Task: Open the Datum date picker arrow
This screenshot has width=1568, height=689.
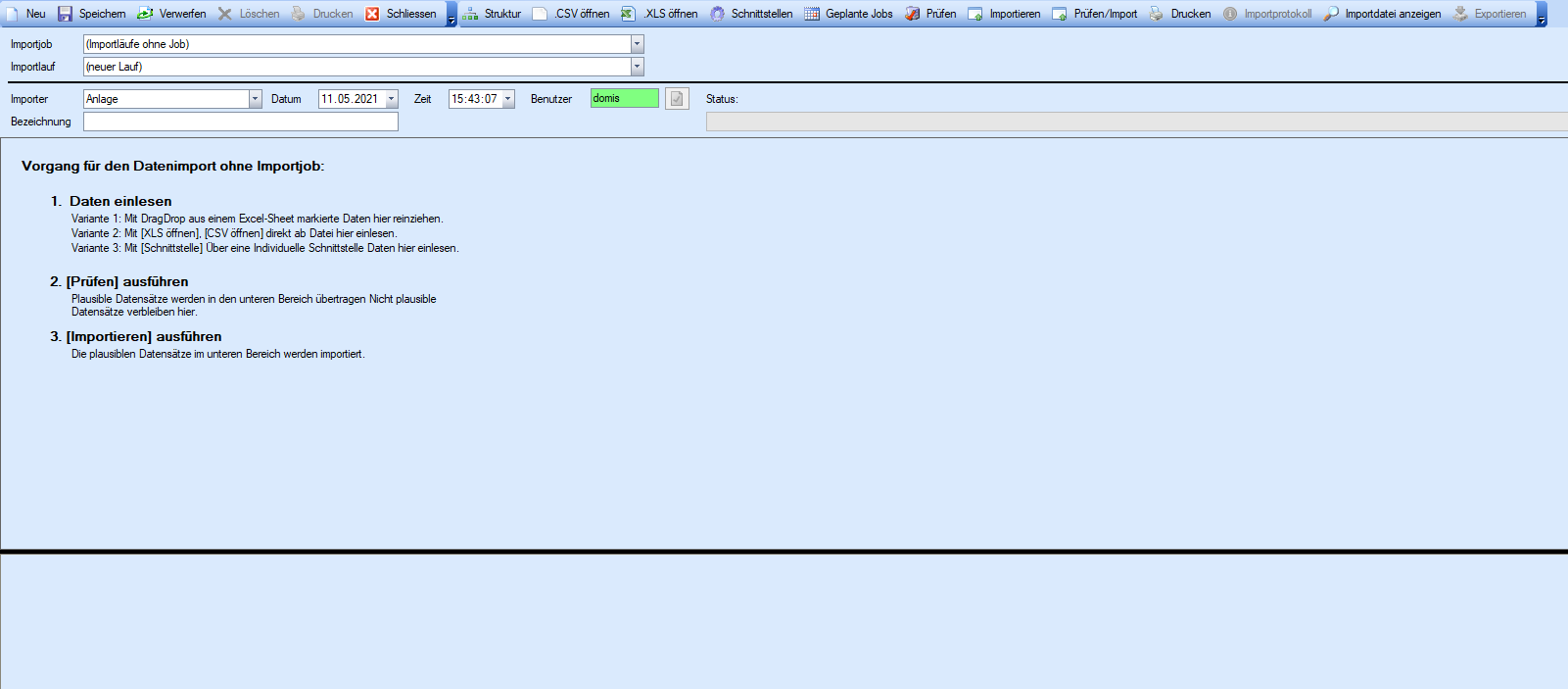Action: point(392,99)
